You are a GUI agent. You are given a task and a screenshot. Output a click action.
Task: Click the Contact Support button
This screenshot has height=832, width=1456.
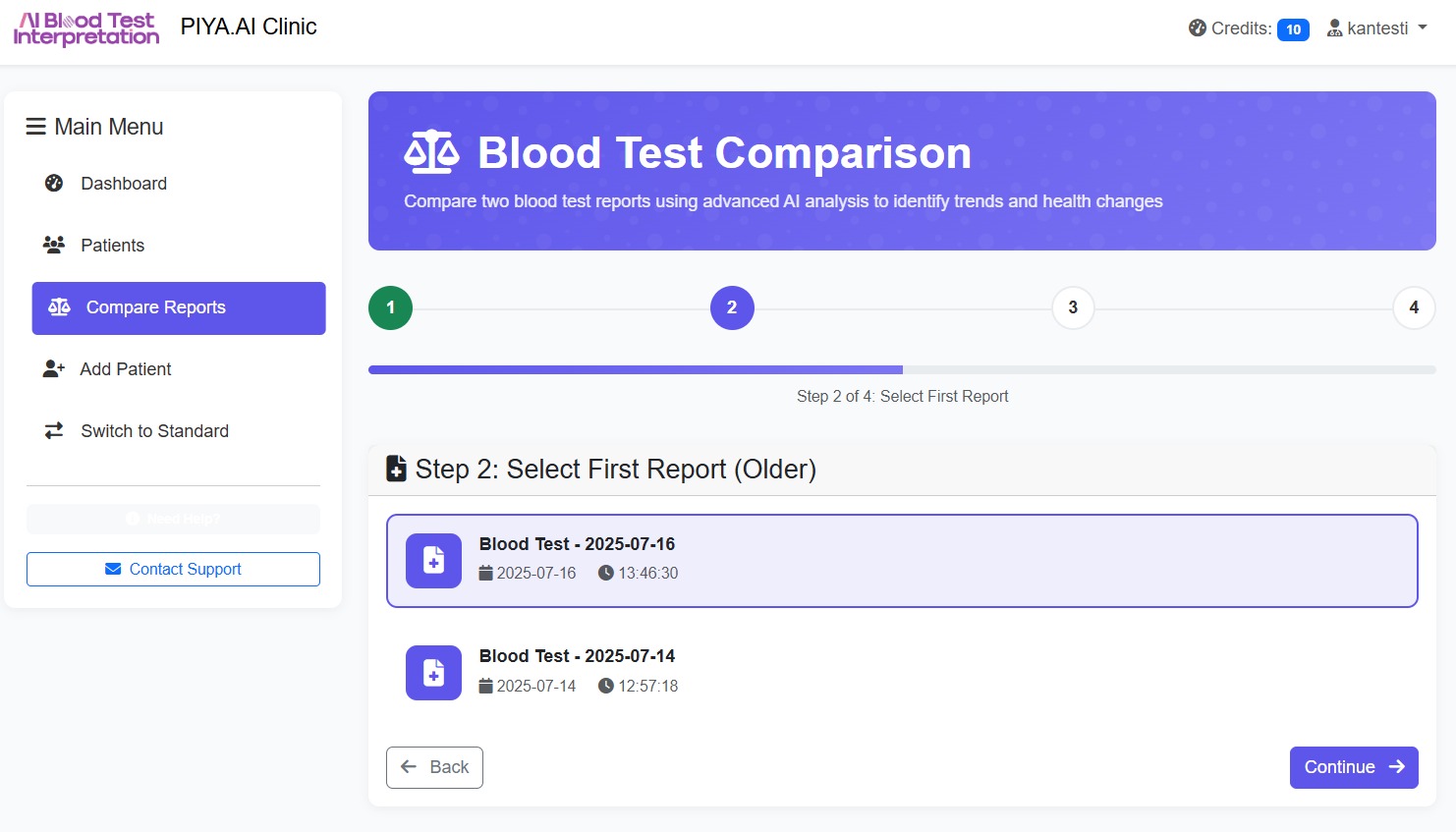click(x=173, y=570)
